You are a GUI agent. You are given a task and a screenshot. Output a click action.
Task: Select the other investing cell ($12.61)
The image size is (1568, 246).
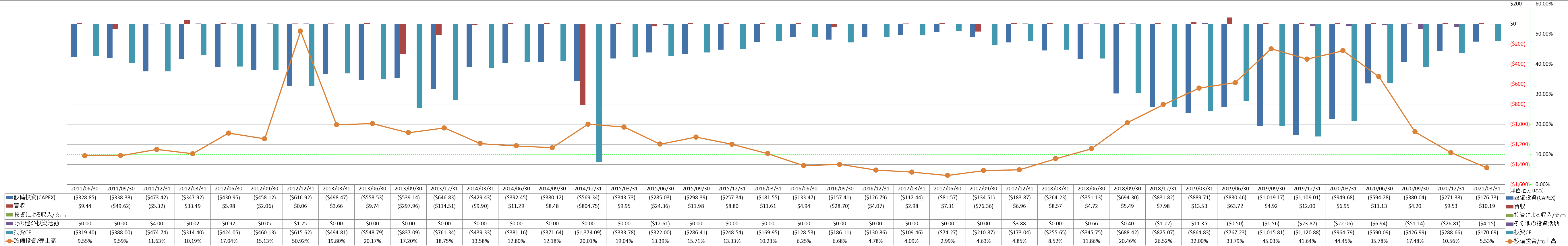point(660,224)
